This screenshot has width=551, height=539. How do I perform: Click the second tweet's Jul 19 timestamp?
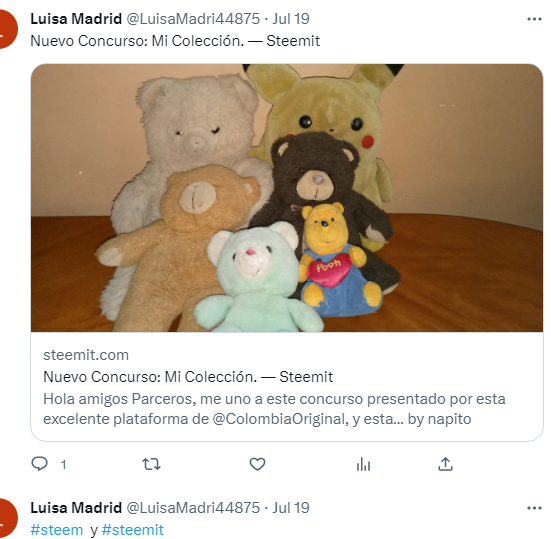pyautogui.click(x=291, y=508)
